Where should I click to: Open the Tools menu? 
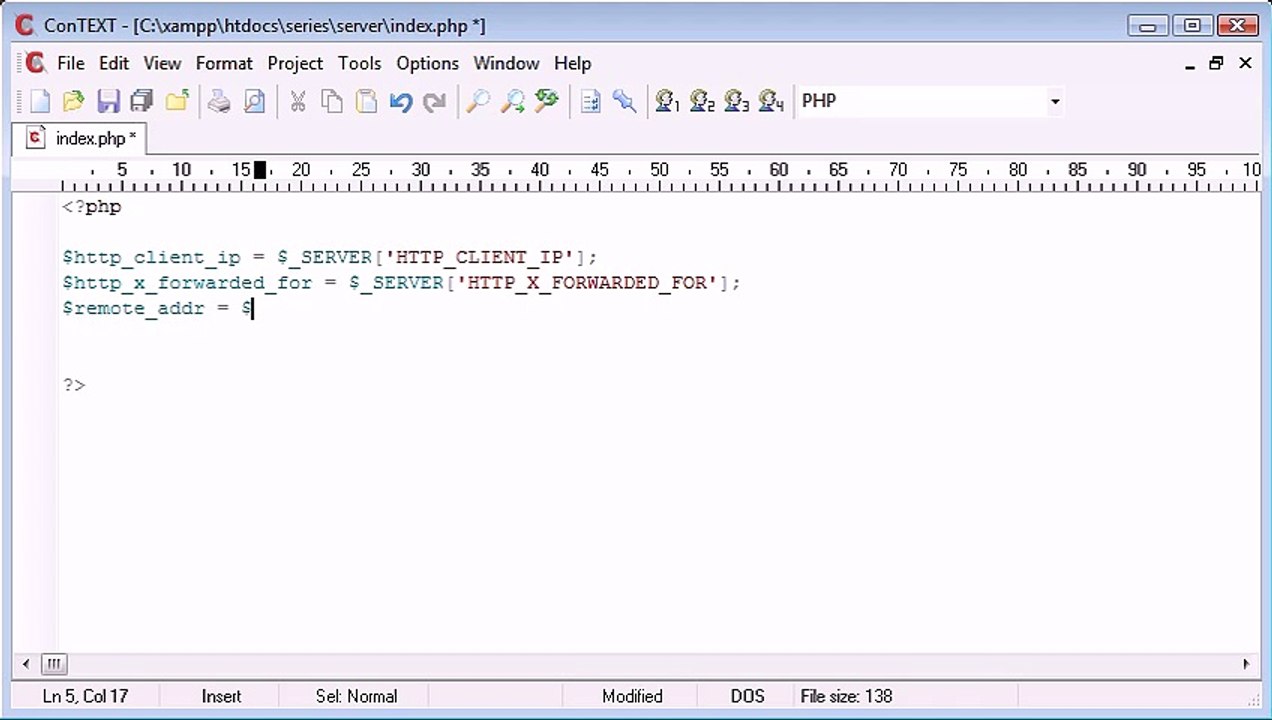[359, 63]
